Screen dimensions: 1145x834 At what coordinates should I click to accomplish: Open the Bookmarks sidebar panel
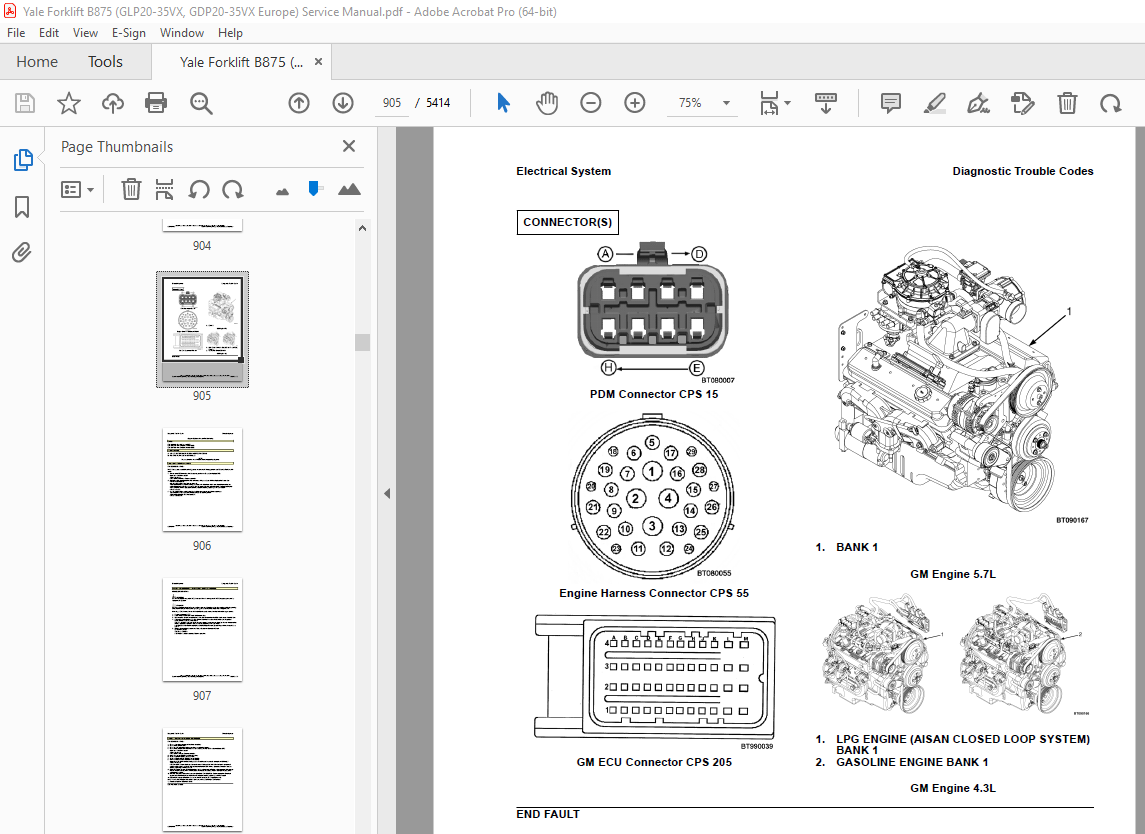22,207
